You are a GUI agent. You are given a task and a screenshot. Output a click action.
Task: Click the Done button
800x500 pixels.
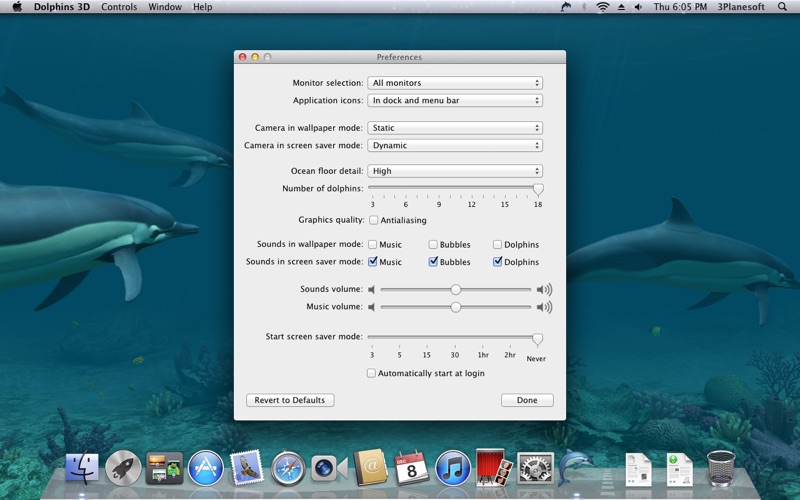point(527,400)
